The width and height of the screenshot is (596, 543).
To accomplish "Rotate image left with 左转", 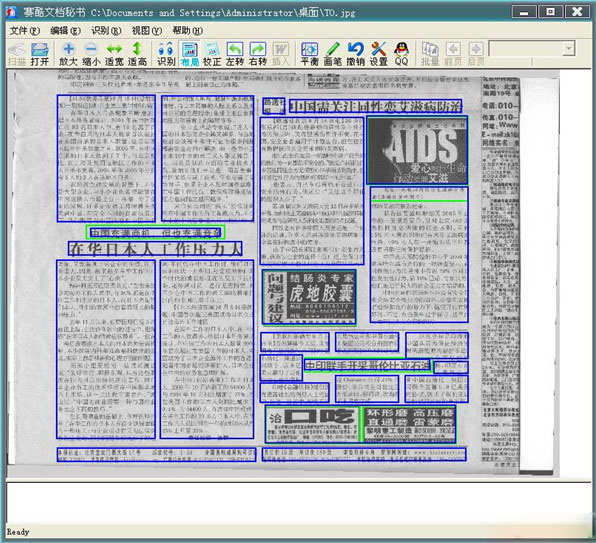I will tap(235, 54).
